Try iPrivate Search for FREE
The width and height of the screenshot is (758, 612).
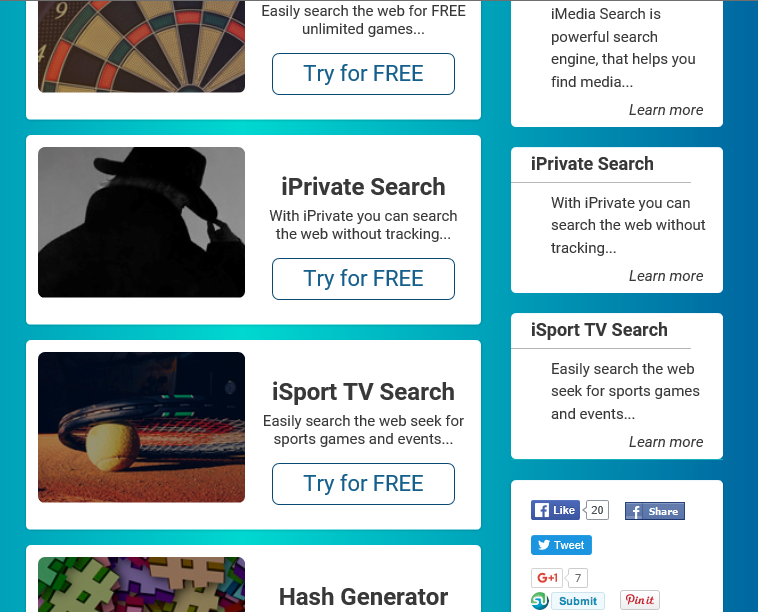[363, 279]
